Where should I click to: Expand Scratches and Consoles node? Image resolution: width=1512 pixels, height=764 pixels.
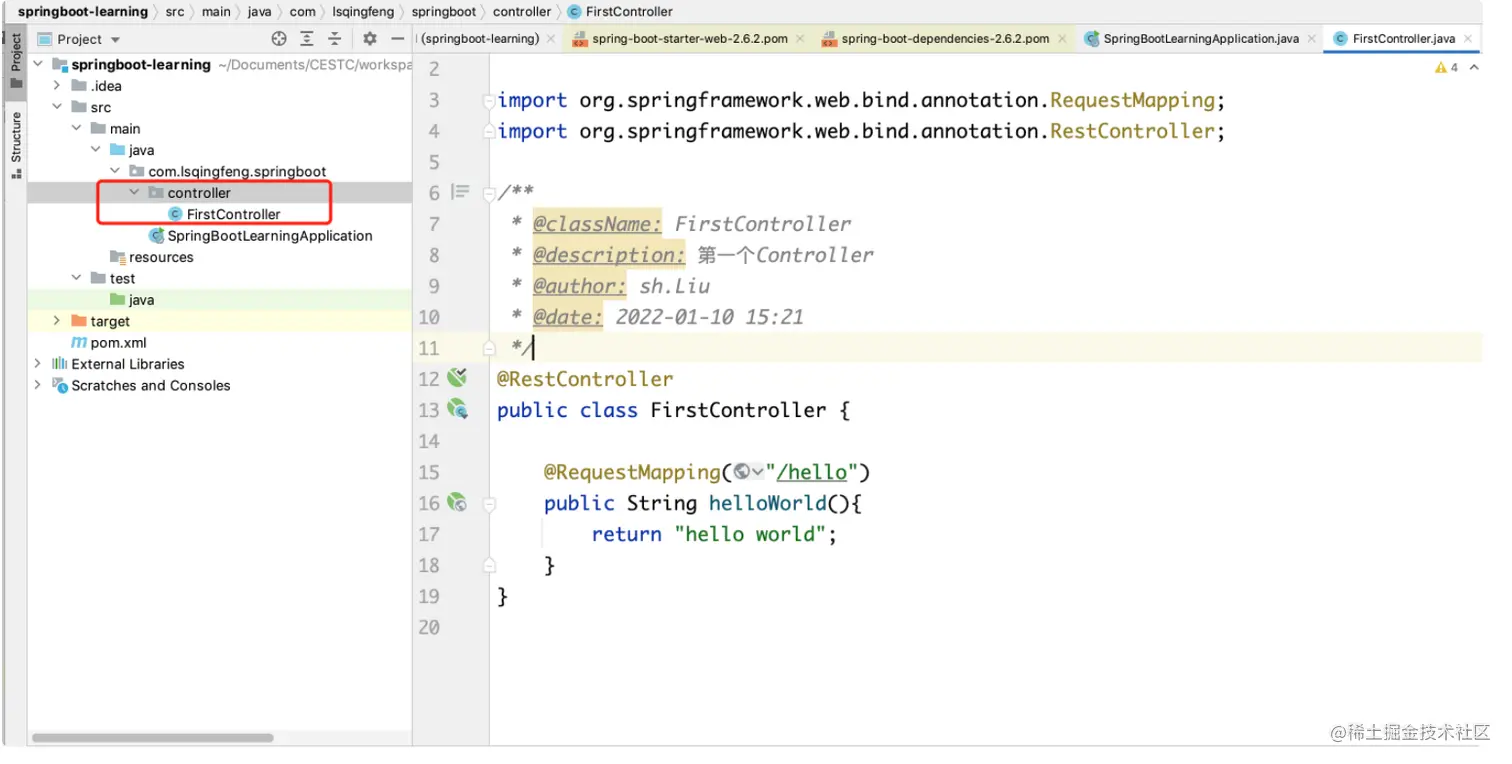[38, 385]
